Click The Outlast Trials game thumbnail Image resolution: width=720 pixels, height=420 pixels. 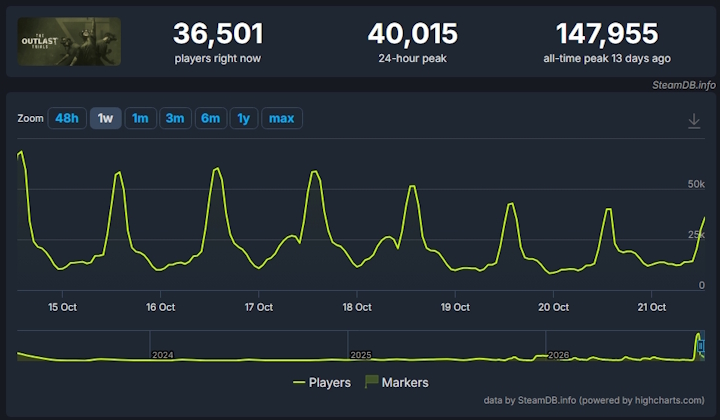[69, 41]
